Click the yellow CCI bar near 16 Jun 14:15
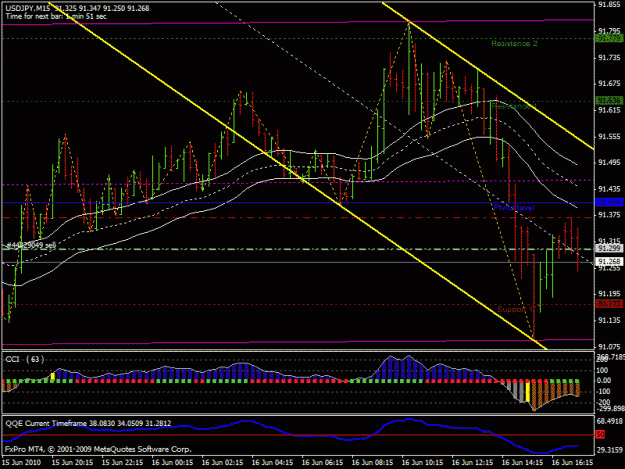This screenshot has width=625, height=469. [x=528, y=392]
